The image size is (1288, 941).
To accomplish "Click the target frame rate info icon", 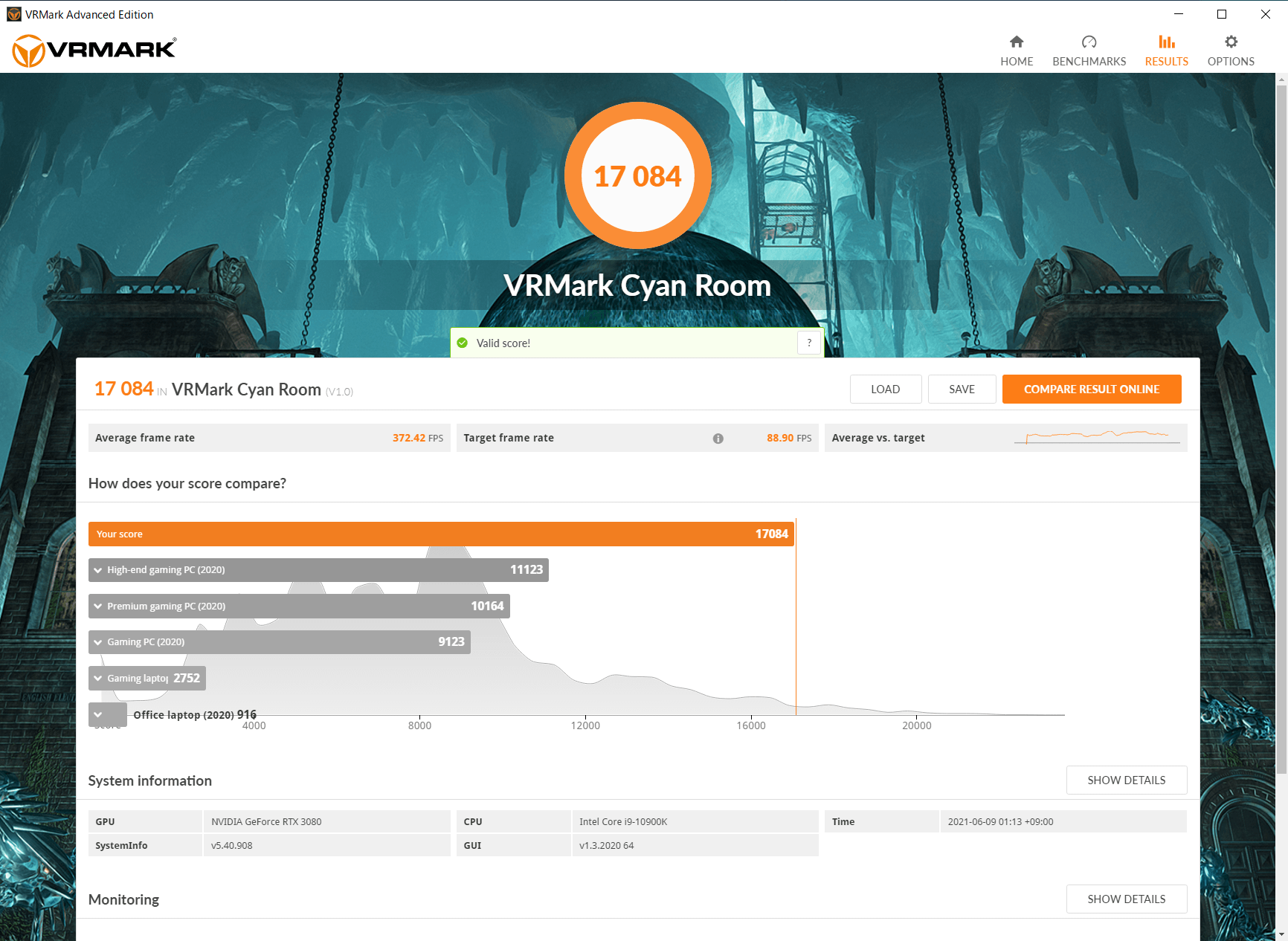I will click(x=718, y=439).
